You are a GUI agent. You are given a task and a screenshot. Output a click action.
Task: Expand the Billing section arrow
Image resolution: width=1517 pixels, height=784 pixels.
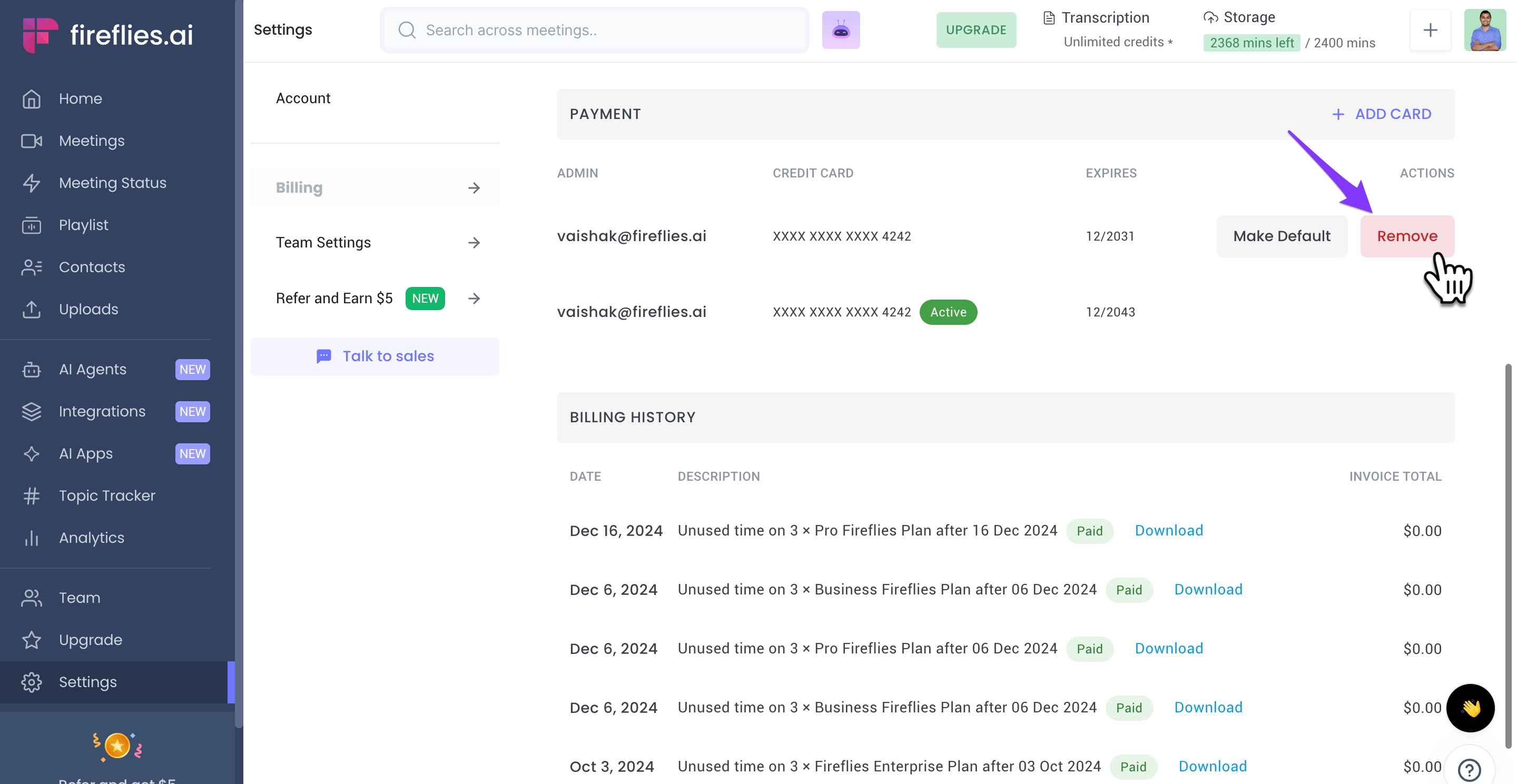tap(474, 188)
